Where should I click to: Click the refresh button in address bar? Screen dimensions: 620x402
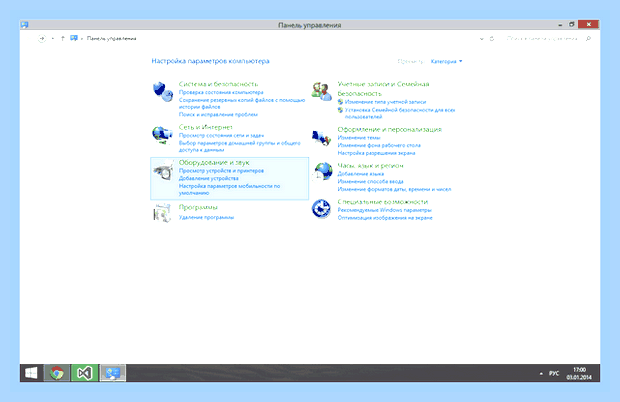[492, 39]
